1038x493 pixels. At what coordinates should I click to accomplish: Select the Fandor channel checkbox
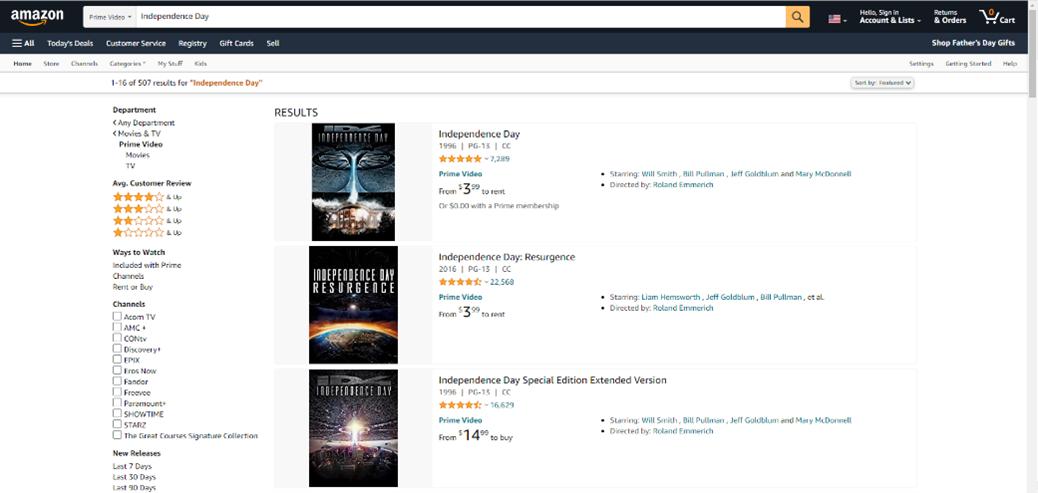coord(117,381)
